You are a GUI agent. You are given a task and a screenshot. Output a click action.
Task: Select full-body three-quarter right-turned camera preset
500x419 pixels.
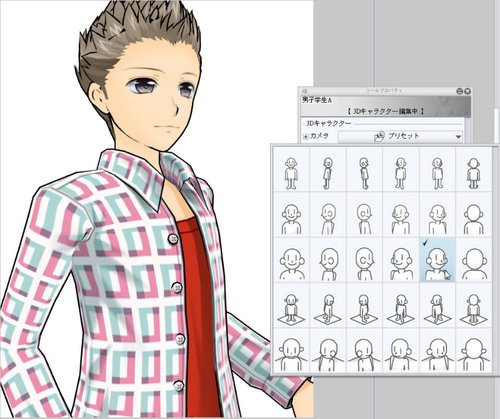[x=437, y=170]
